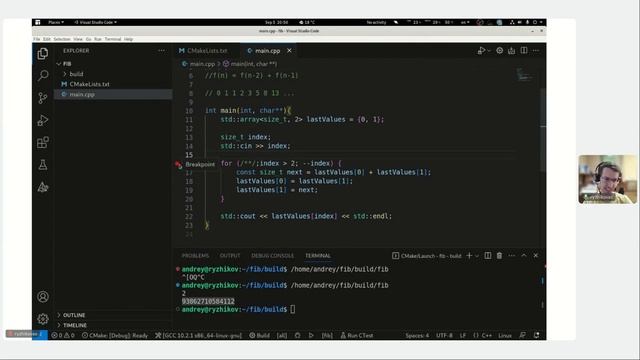Click the gear icon in editor toolbar
640x360 pixels.
pos(500,51)
